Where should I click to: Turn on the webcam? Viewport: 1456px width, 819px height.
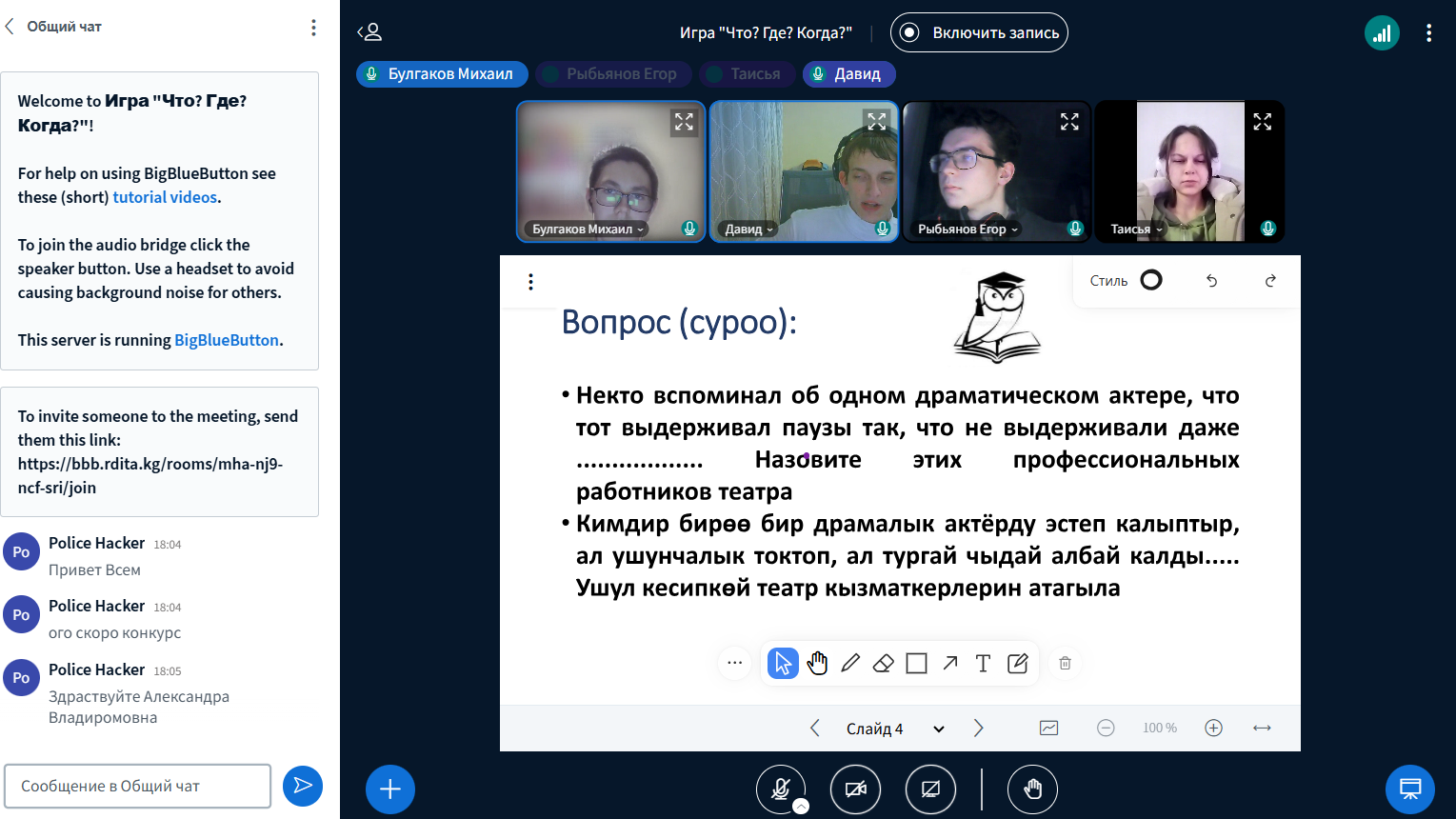tap(855, 789)
